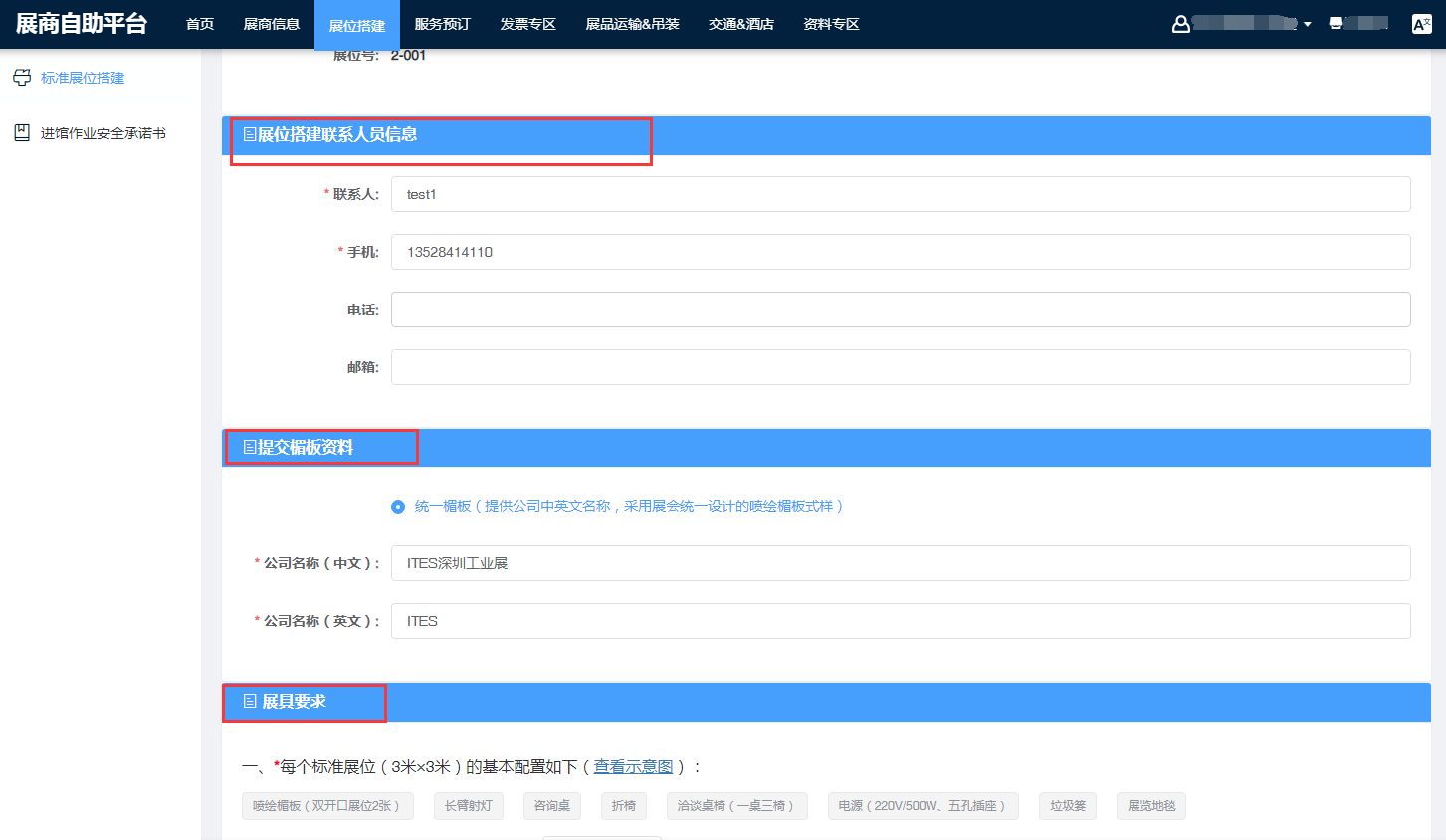Click icon beside 展位搭建联系人员信息 header
The image size is (1446, 840).
pos(250,134)
